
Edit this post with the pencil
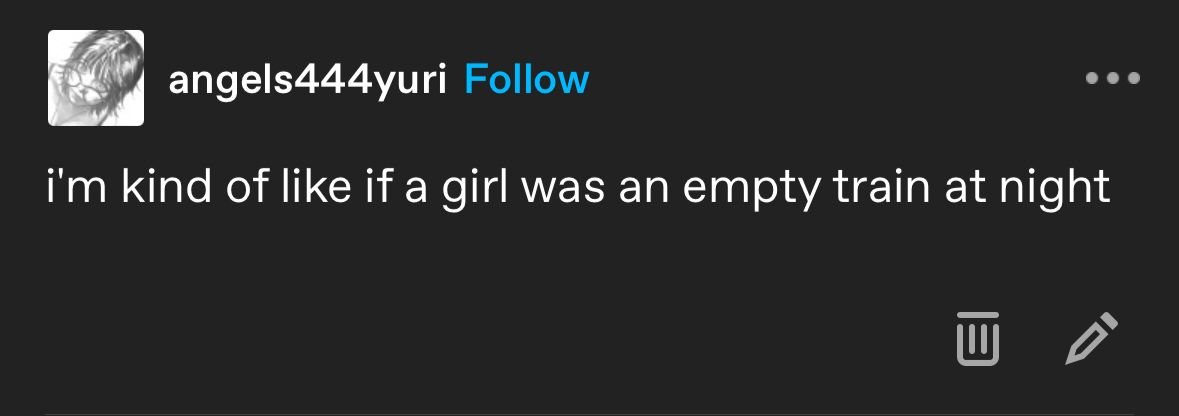pyautogui.click(x=1091, y=337)
